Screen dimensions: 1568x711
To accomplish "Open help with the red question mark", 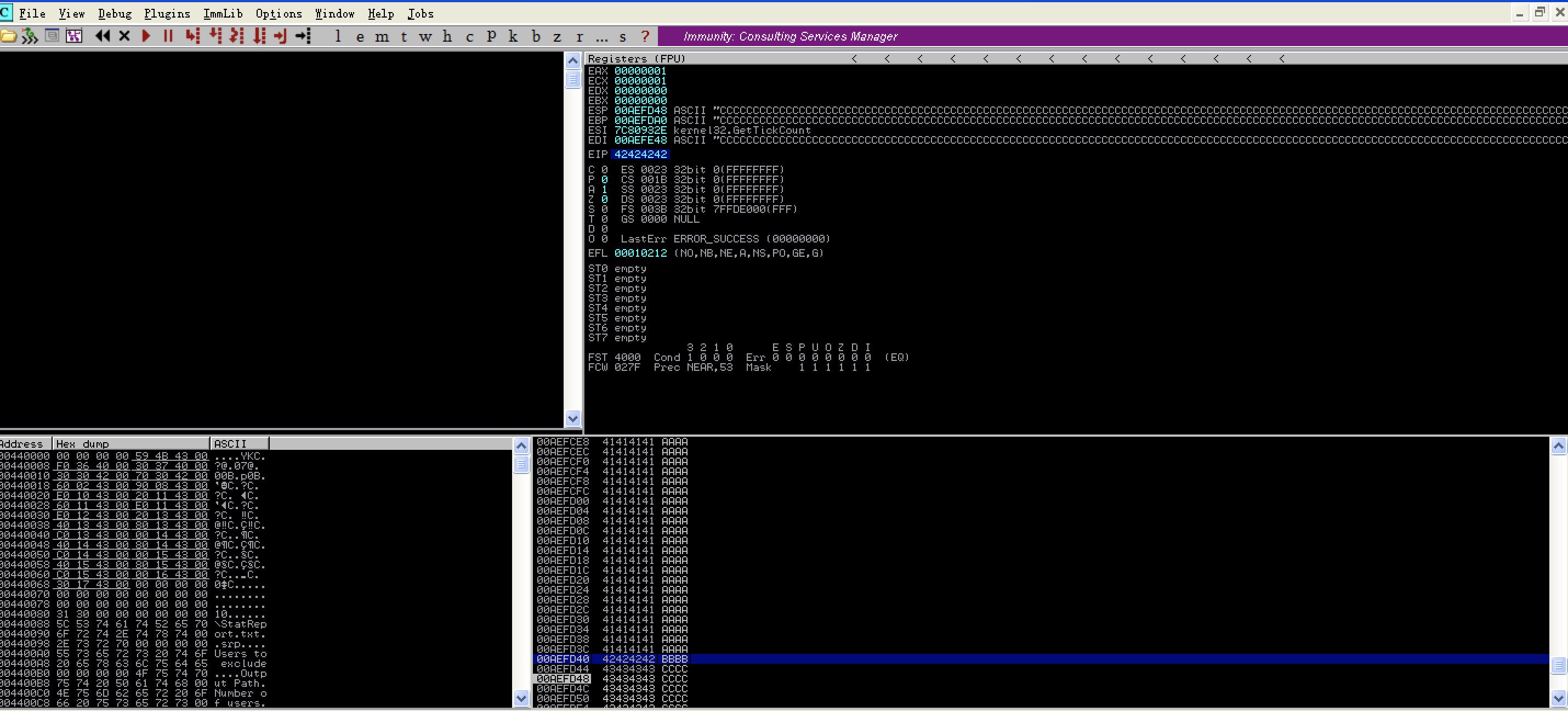I will tap(645, 36).
